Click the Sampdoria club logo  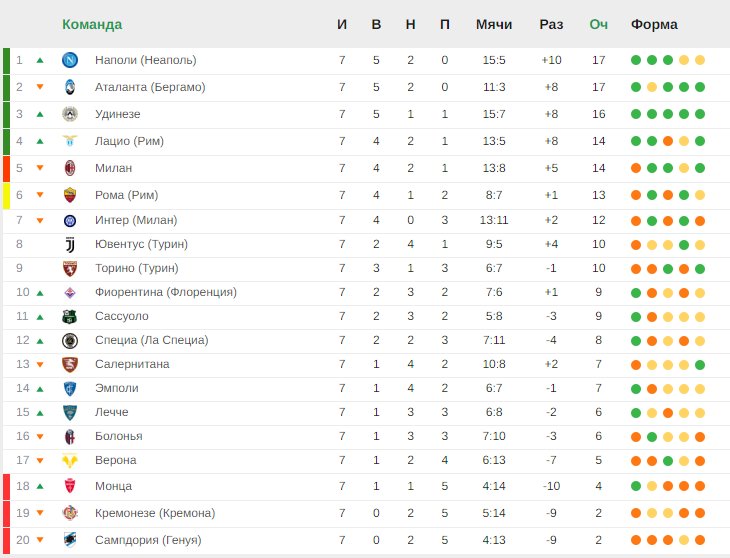tap(70, 540)
